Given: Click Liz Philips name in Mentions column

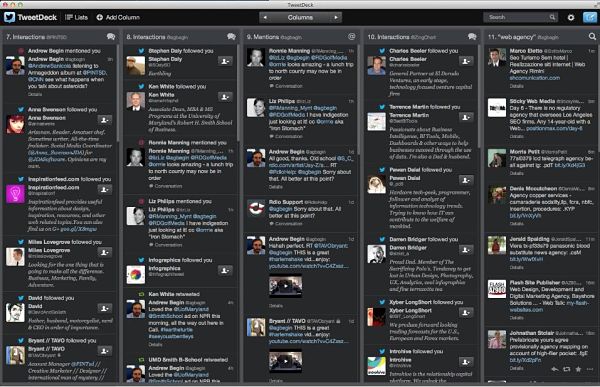Looking at the screenshot, I should pos(282,101).
